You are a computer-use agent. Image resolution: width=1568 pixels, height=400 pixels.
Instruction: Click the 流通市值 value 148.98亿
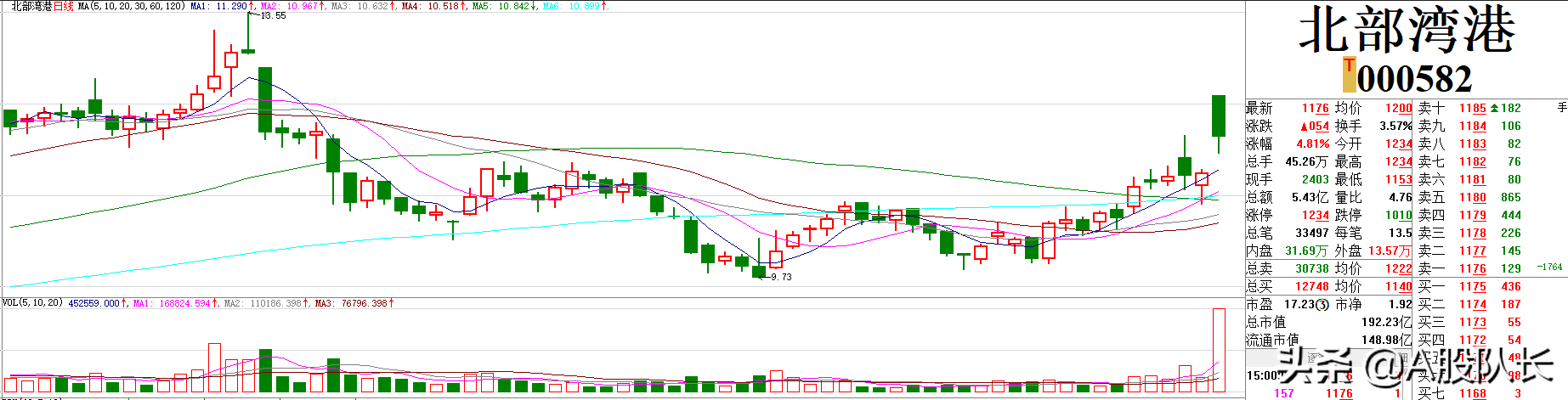click(1387, 340)
